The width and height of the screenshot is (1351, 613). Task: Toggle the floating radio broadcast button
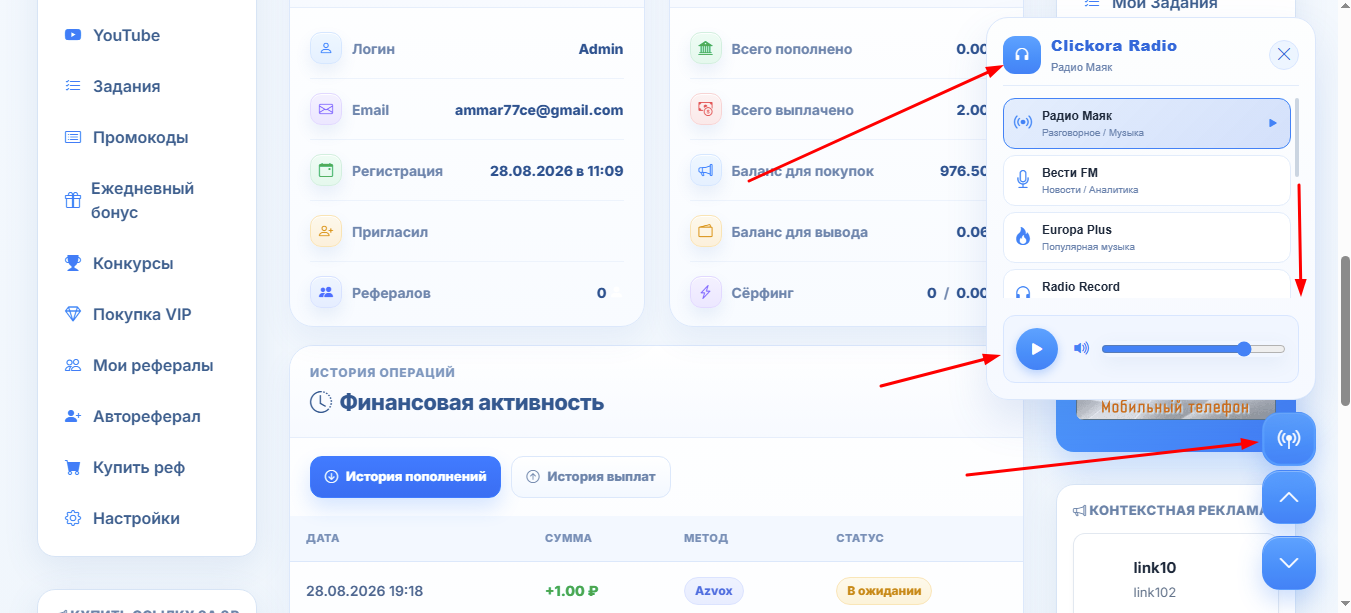(1289, 439)
